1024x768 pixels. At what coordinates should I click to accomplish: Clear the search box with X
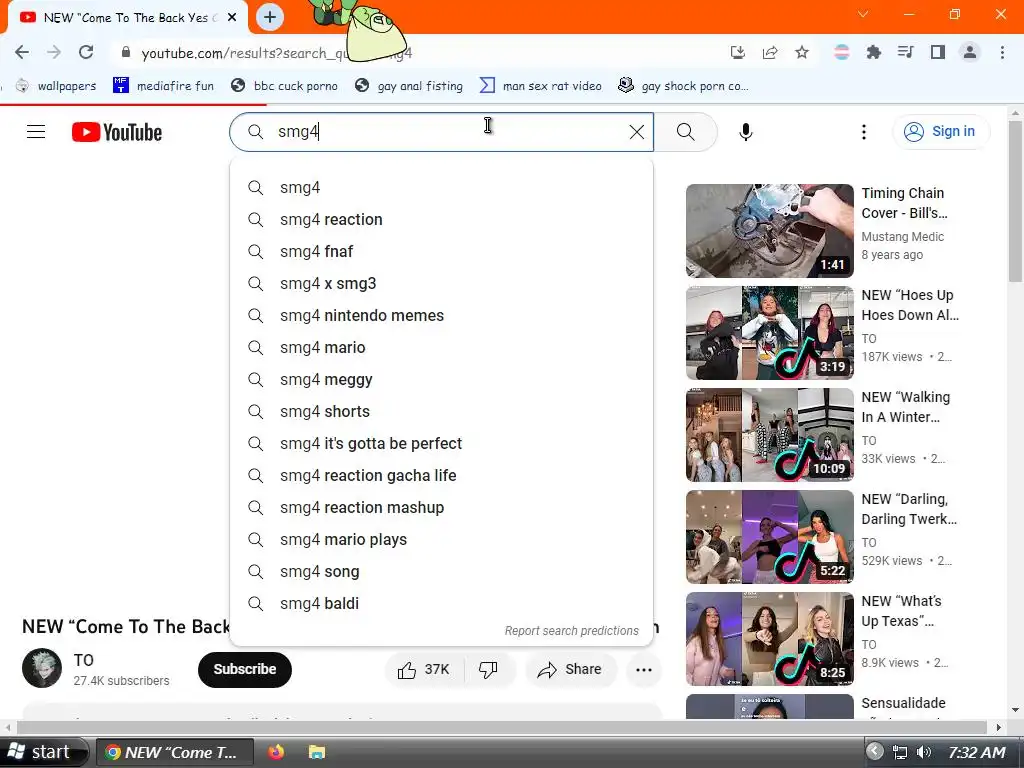[637, 132]
